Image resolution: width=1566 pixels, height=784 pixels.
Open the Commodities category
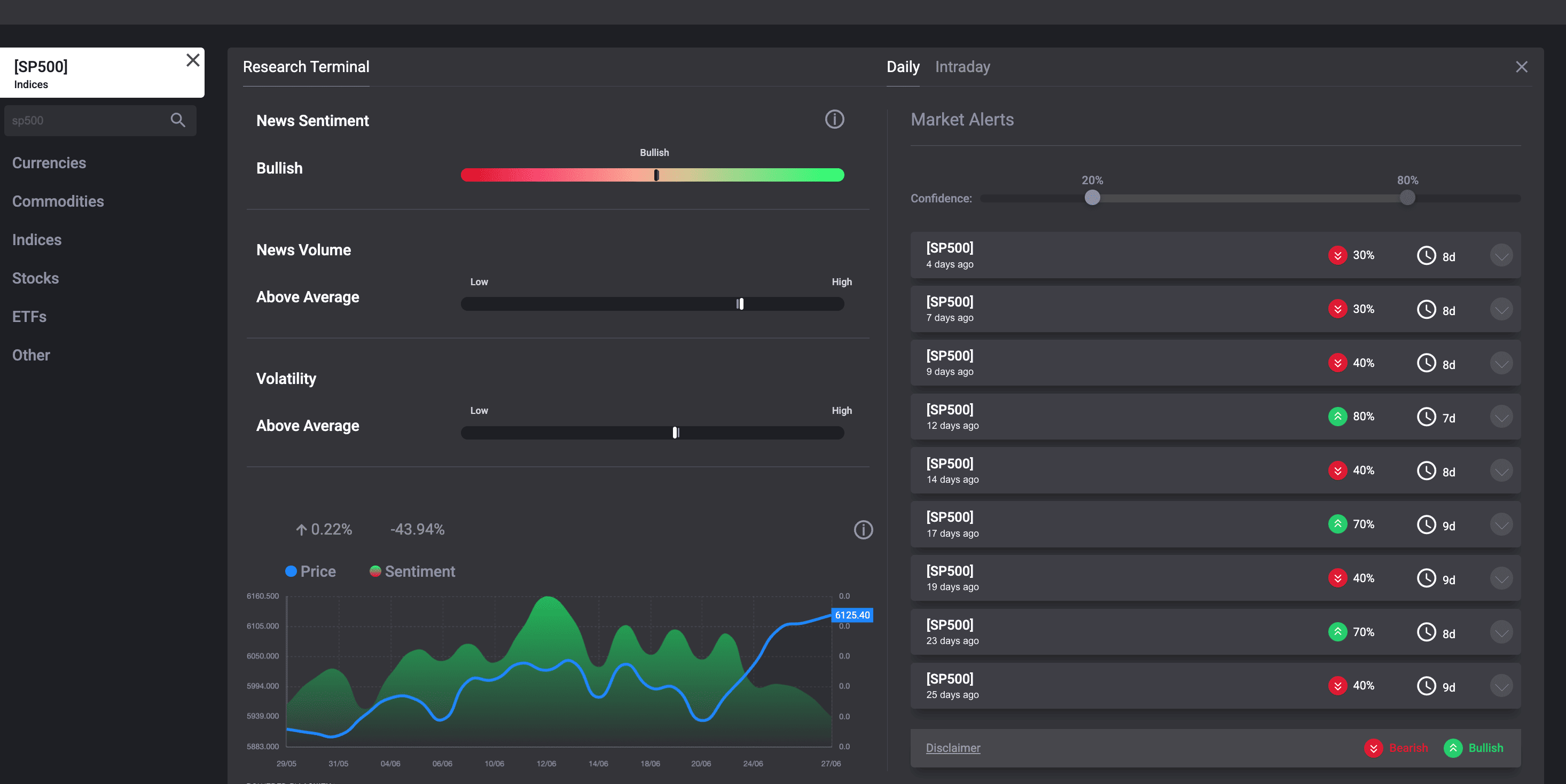tap(58, 201)
